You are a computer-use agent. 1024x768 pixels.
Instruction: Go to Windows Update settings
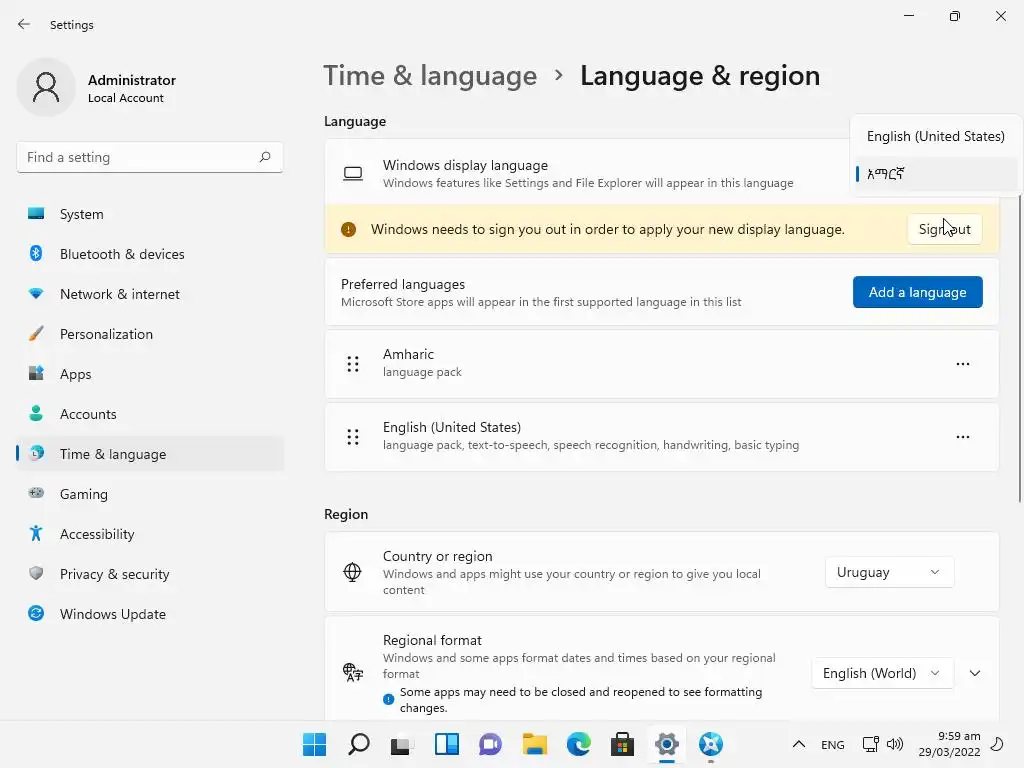[113, 614]
